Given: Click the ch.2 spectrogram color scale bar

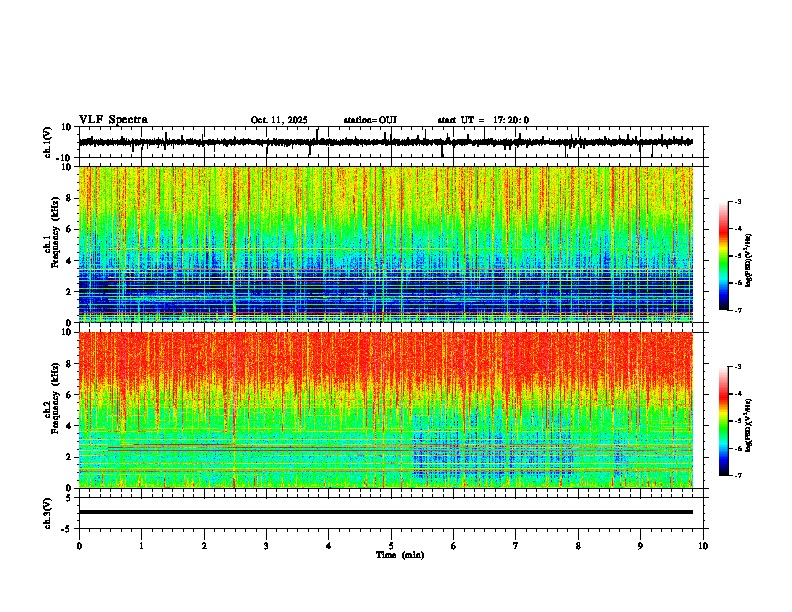Looking at the screenshot, I should pos(723,421).
